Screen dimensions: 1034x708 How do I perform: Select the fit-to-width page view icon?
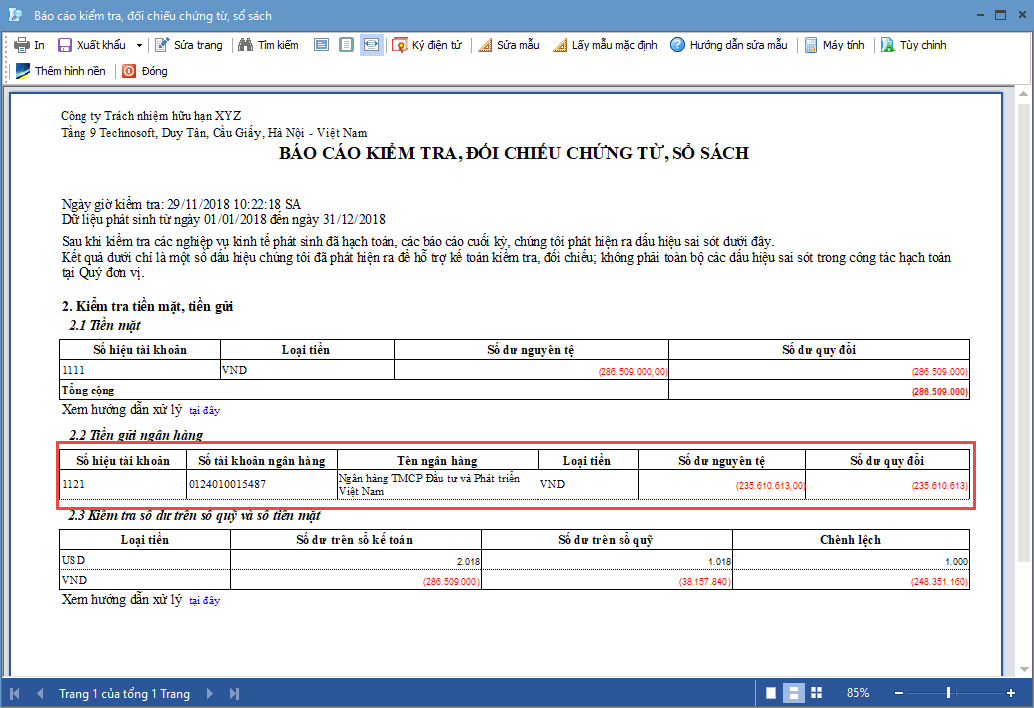(371, 45)
